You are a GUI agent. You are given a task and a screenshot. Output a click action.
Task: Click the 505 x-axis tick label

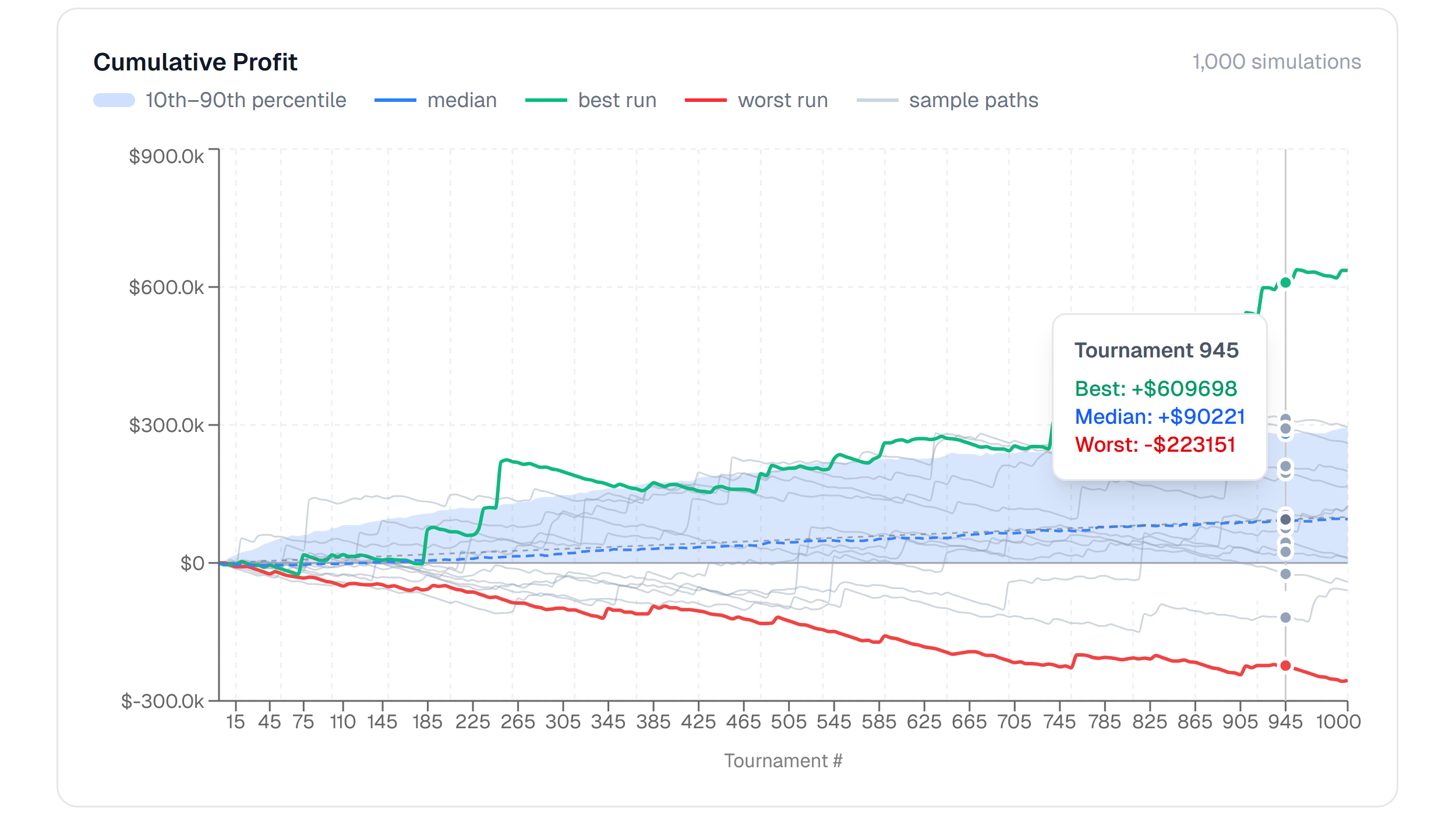coord(789,722)
